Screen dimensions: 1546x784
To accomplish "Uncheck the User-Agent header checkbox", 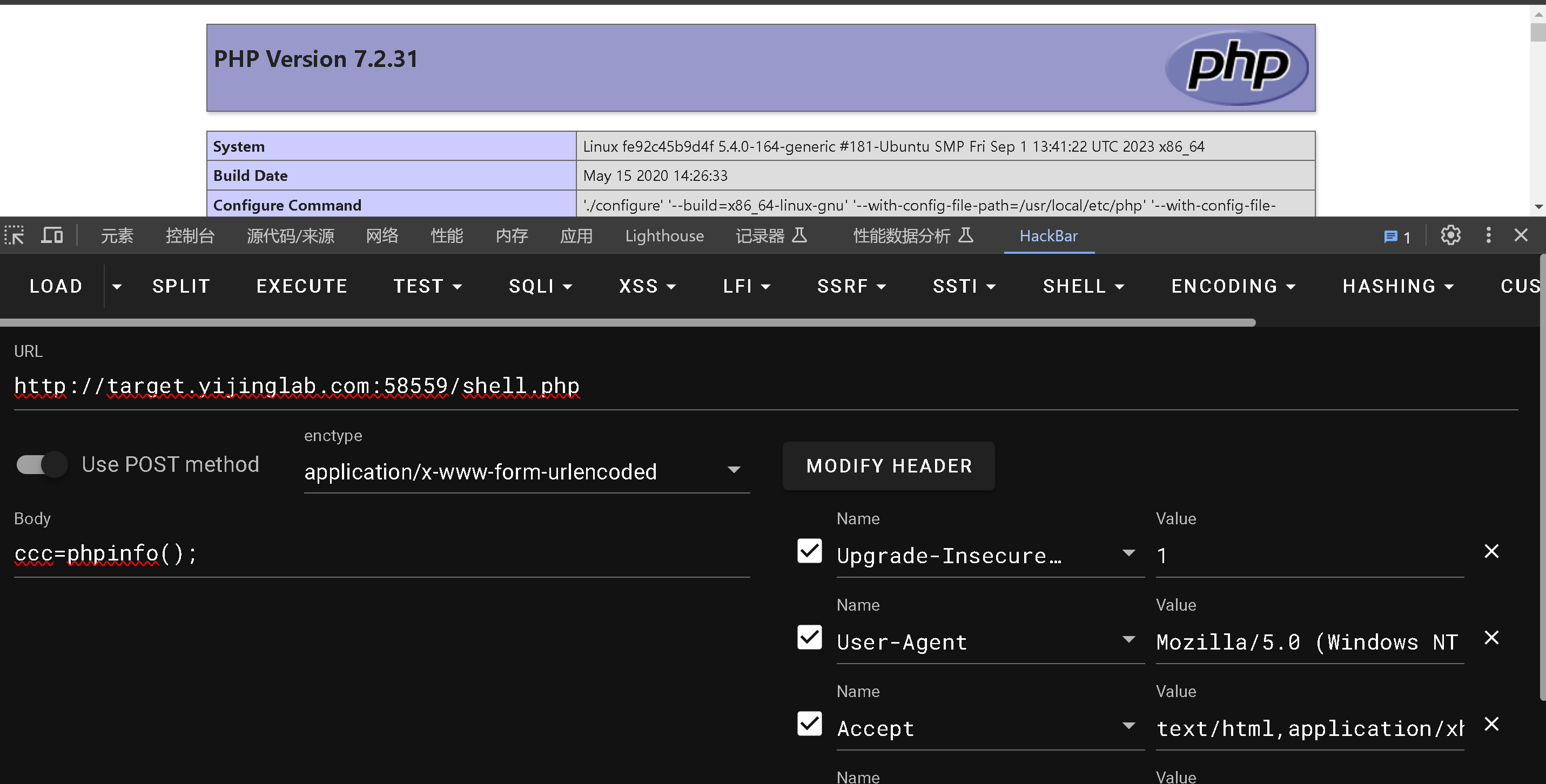I will tap(809, 637).
